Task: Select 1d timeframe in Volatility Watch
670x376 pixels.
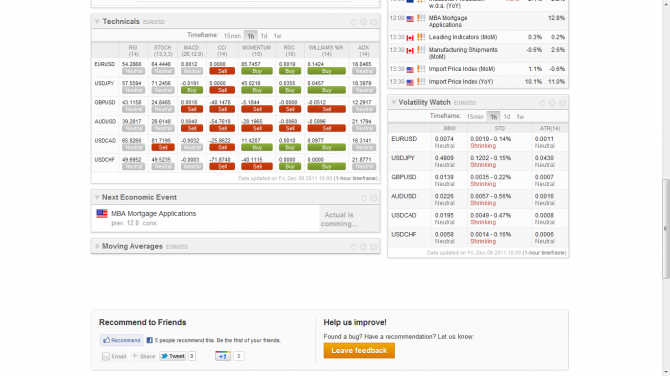Action: tap(507, 117)
